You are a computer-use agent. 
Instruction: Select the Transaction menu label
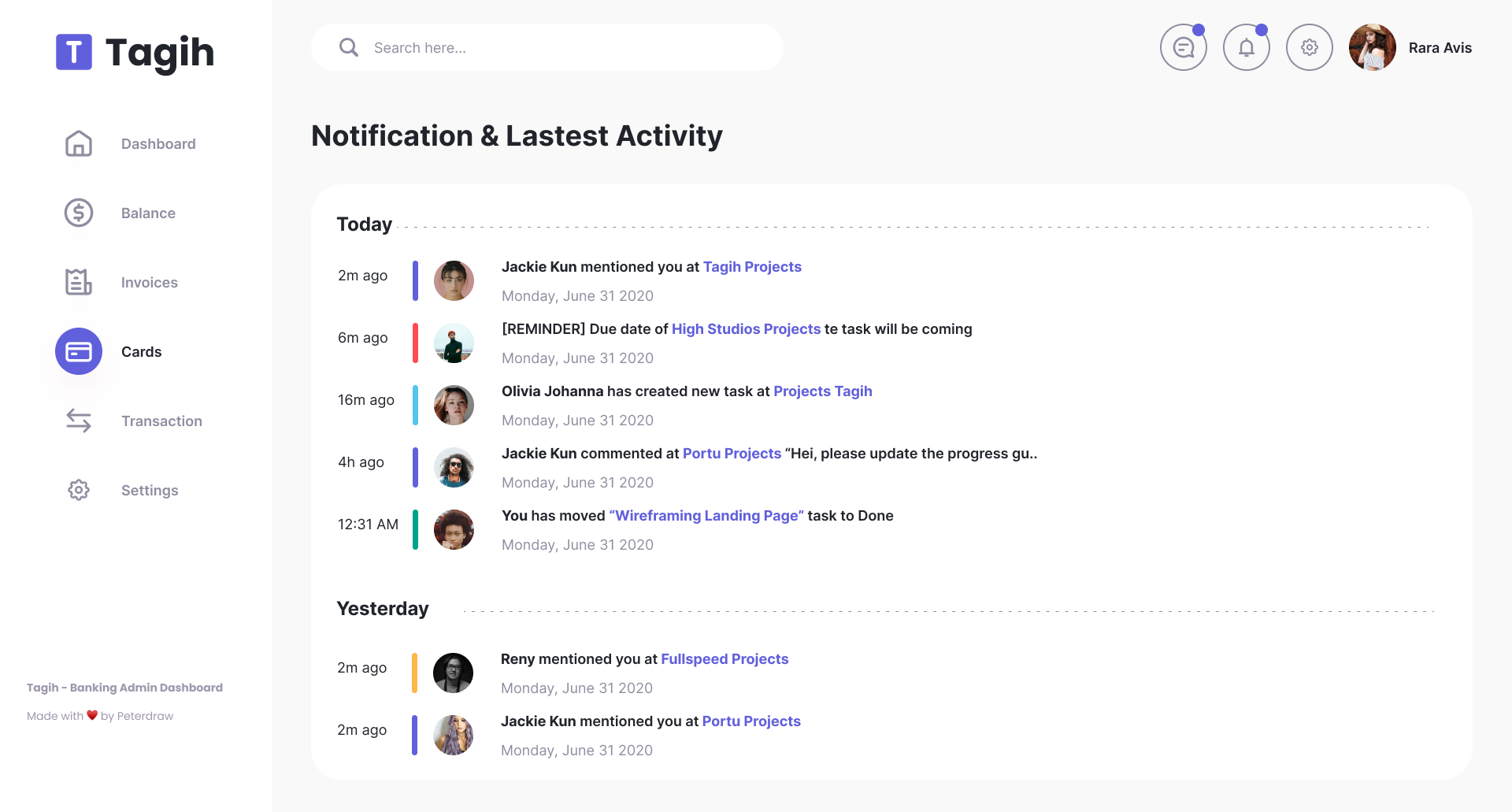coord(161,421)
